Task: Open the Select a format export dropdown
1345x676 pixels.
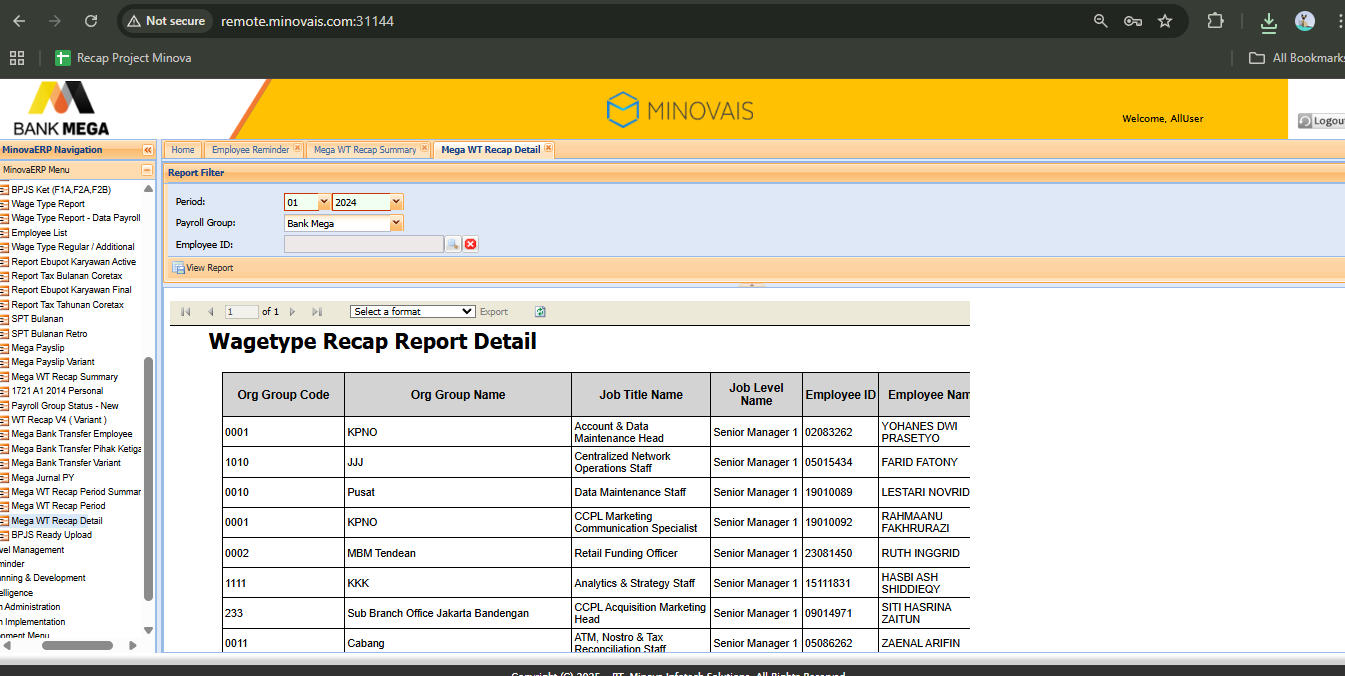Action: (412, 312)
